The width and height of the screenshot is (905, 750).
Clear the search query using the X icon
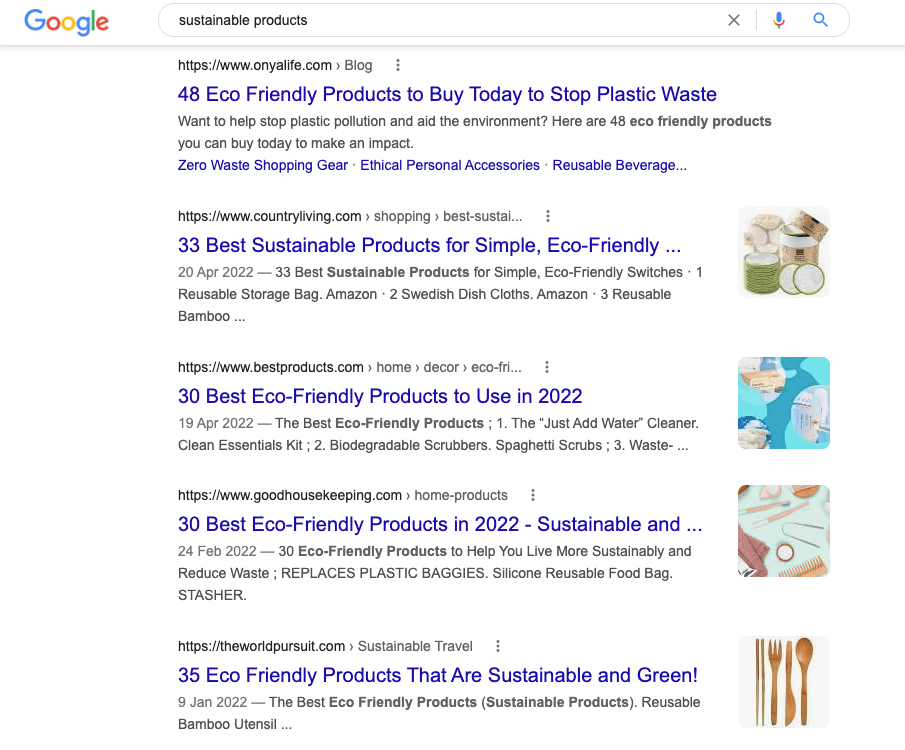734,20
